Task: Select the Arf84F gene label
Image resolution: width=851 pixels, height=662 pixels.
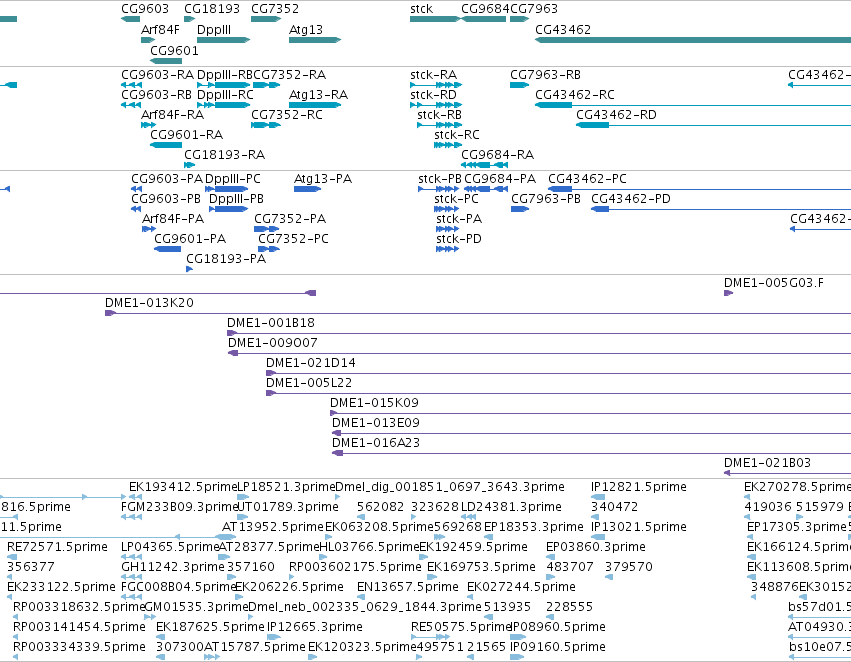Action: (x=160, y=29)
